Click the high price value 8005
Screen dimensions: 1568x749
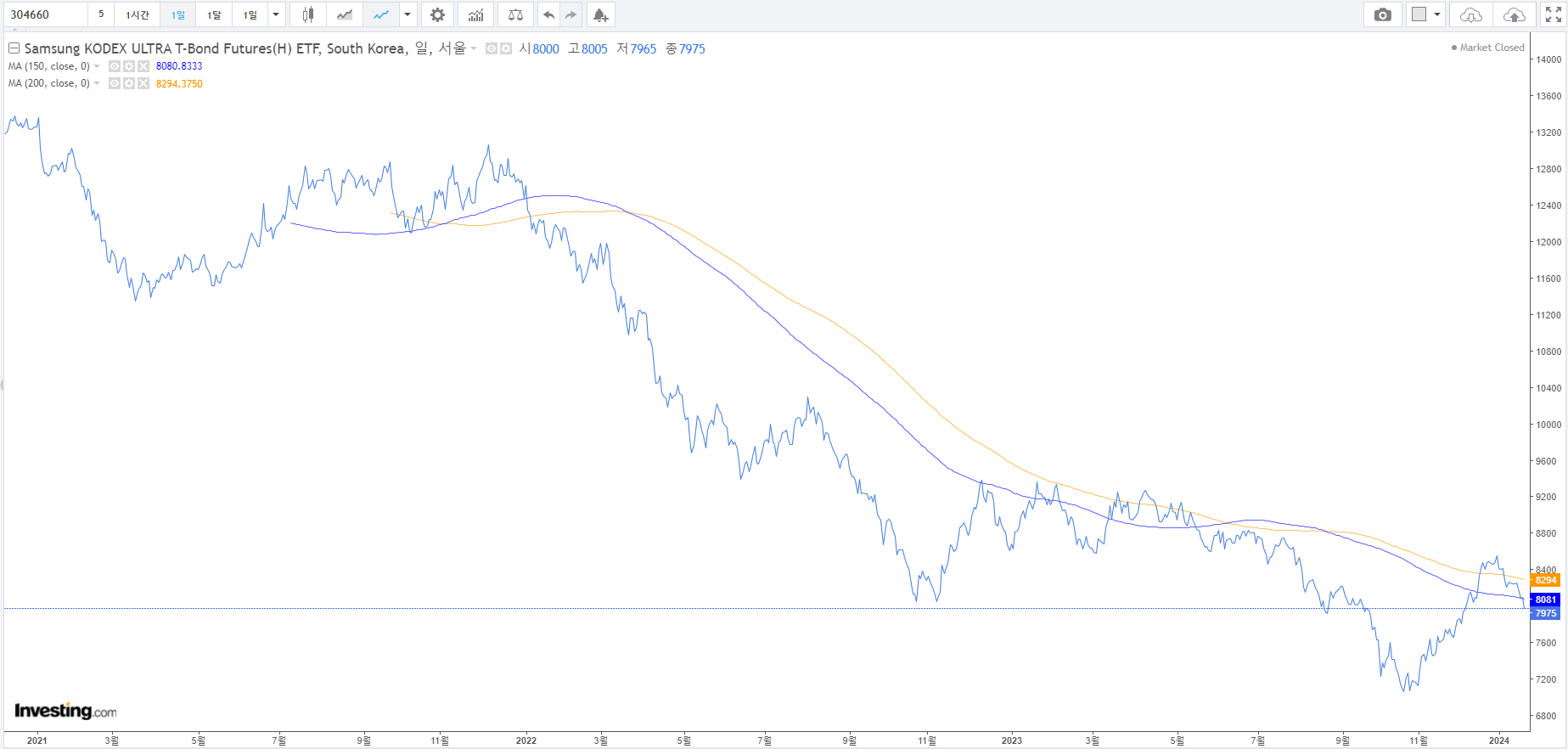pos(594,49)
